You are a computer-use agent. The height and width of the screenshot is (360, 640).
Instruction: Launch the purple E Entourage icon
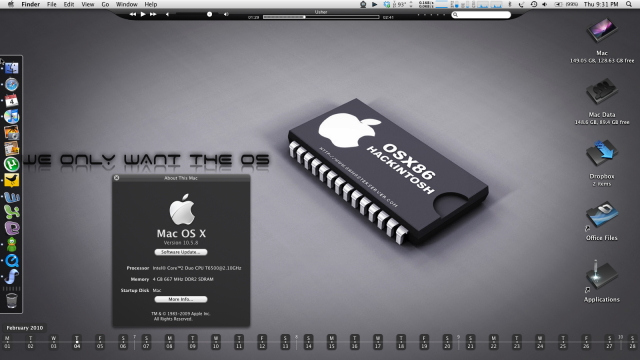point(11,228)
